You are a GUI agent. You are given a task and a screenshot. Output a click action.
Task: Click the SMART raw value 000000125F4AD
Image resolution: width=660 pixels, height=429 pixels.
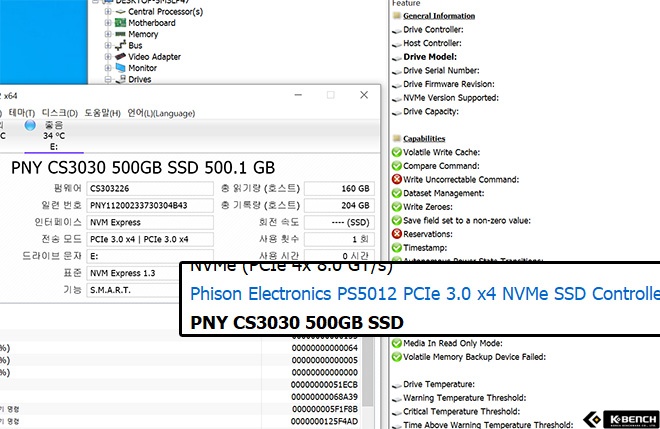point(324,421)
